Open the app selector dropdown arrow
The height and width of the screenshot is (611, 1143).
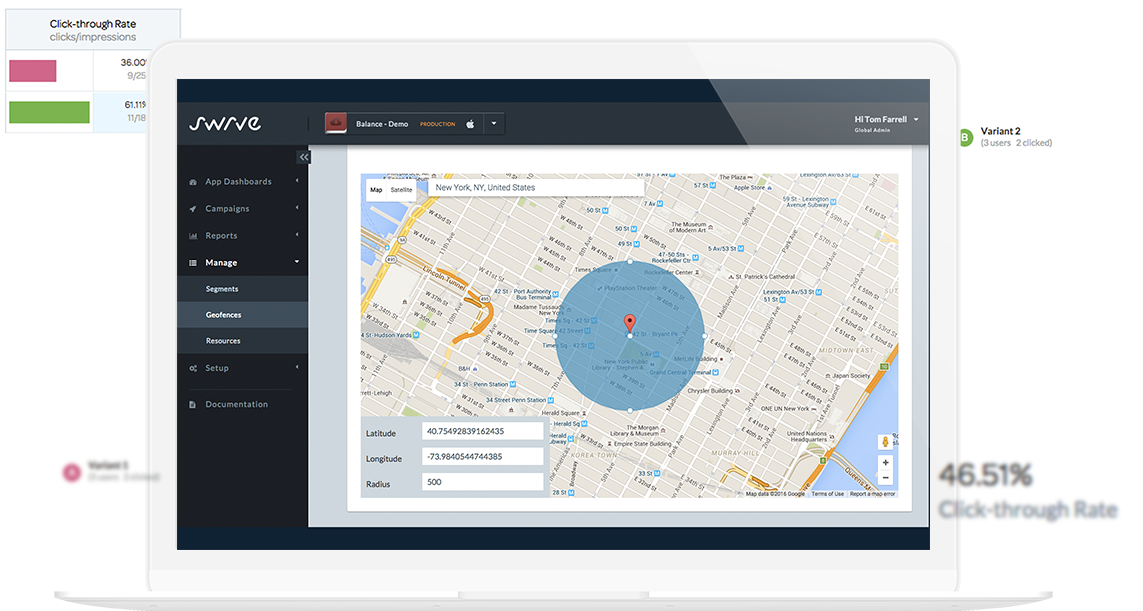[494, 124]
